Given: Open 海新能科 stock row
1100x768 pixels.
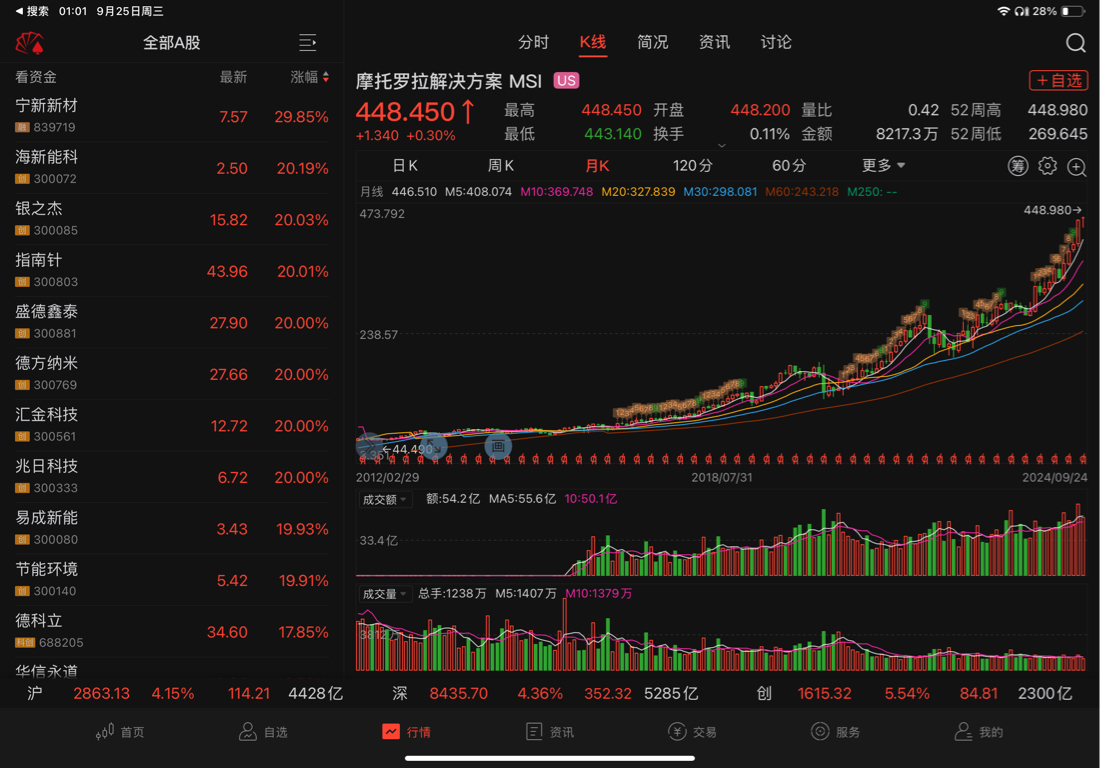Looking at the screenshot, I should [x=172, y=168].
